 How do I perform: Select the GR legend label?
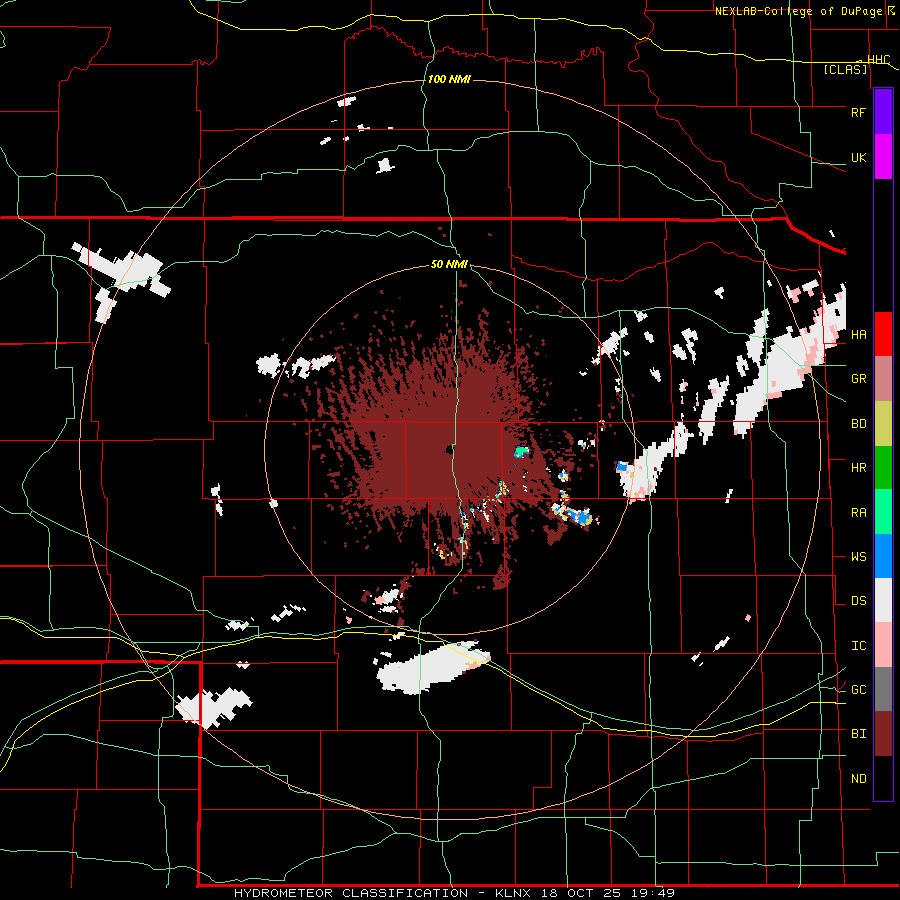click(858, 379)
